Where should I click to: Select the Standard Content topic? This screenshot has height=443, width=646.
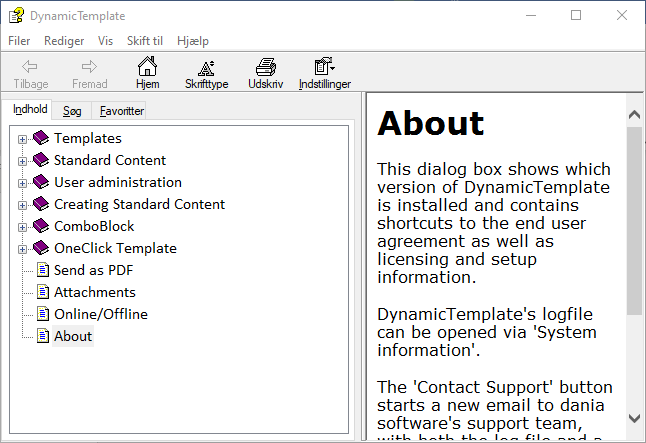tap(110, 160)
